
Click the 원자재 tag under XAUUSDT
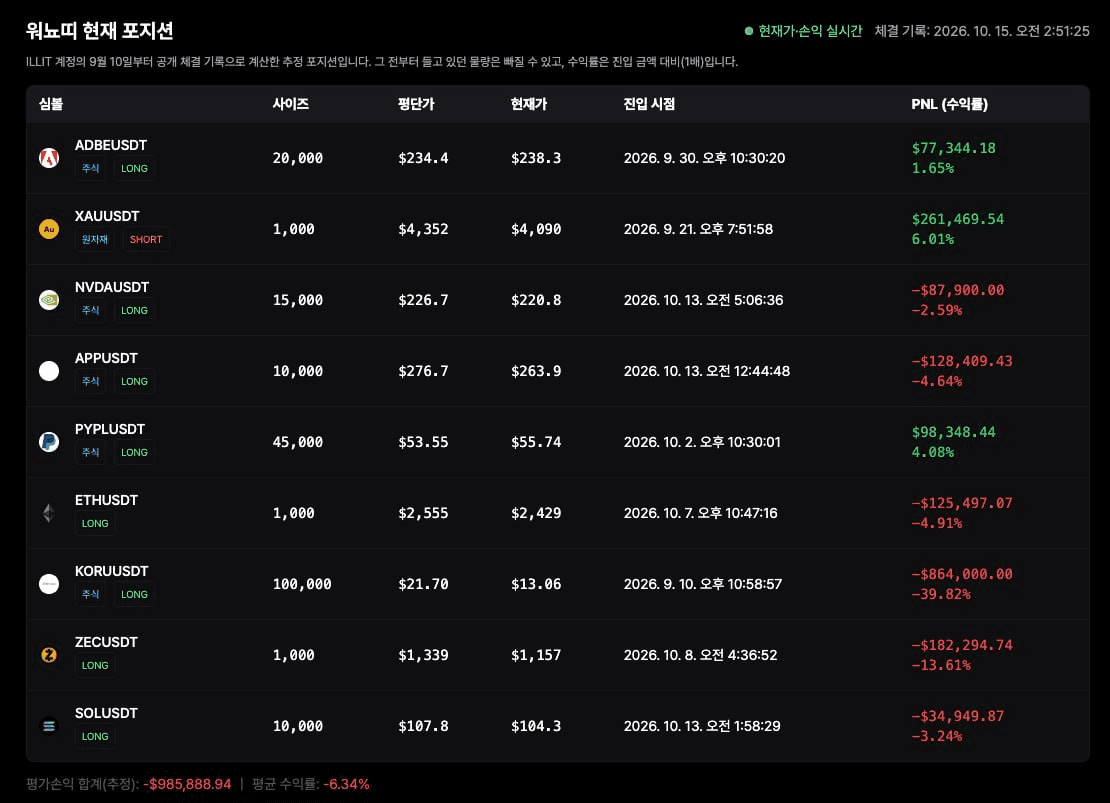point(95,239)
